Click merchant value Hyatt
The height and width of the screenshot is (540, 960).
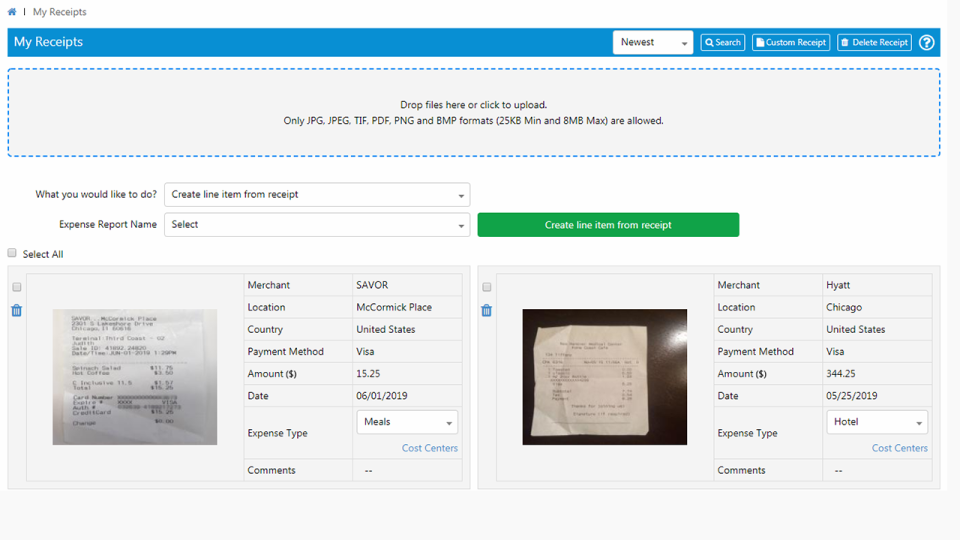(x=838, y=285)
